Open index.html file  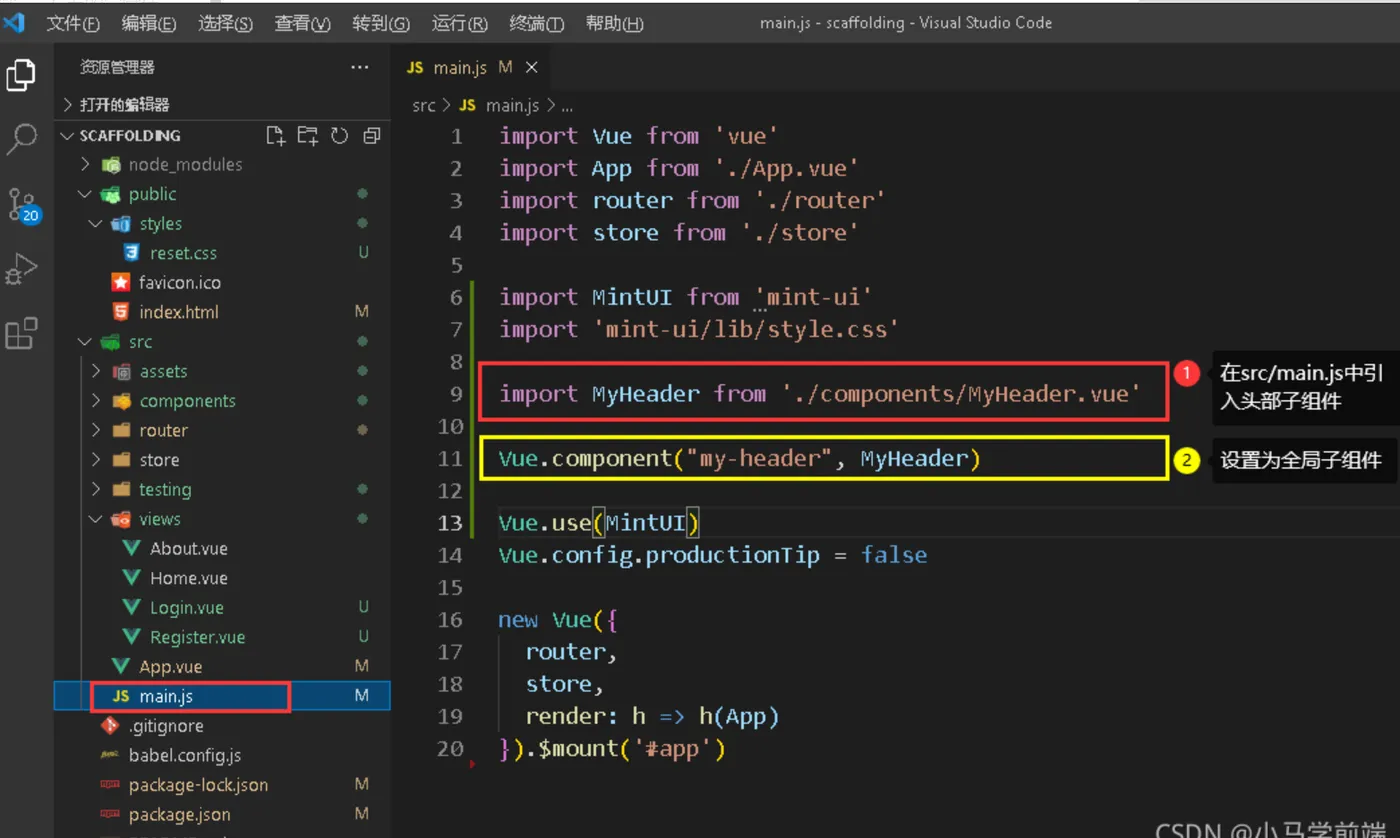point(179,312)
